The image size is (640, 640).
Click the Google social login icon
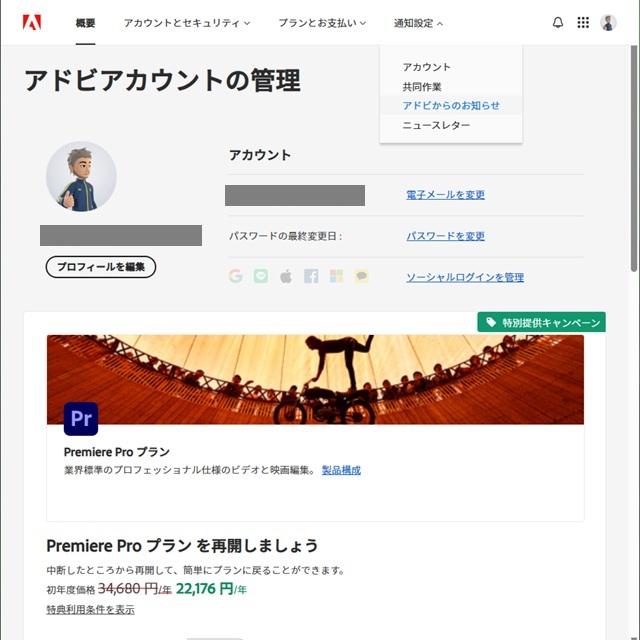coord(236,276)
